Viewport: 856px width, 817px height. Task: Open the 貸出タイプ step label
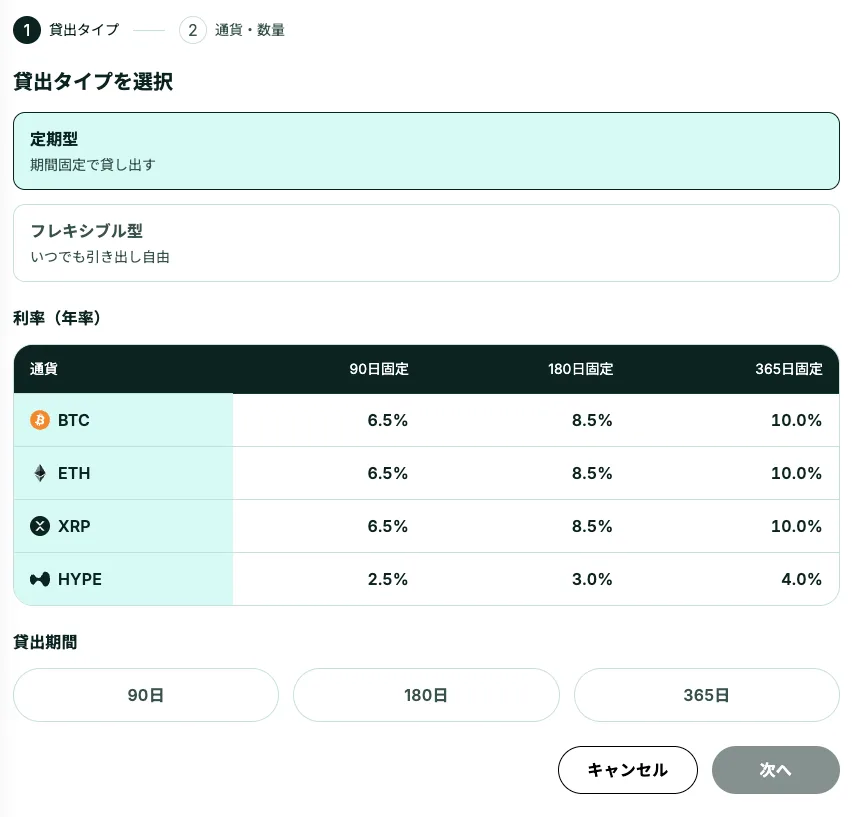click(84, 29)
